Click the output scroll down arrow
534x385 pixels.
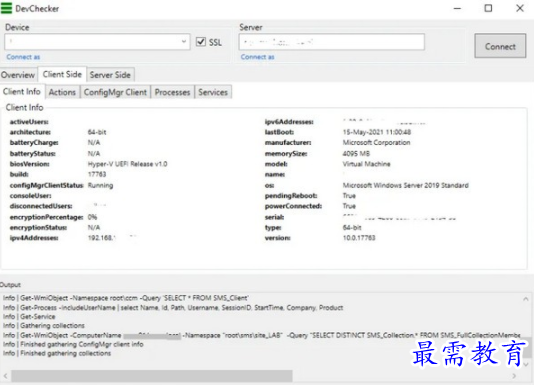(526, 364)
